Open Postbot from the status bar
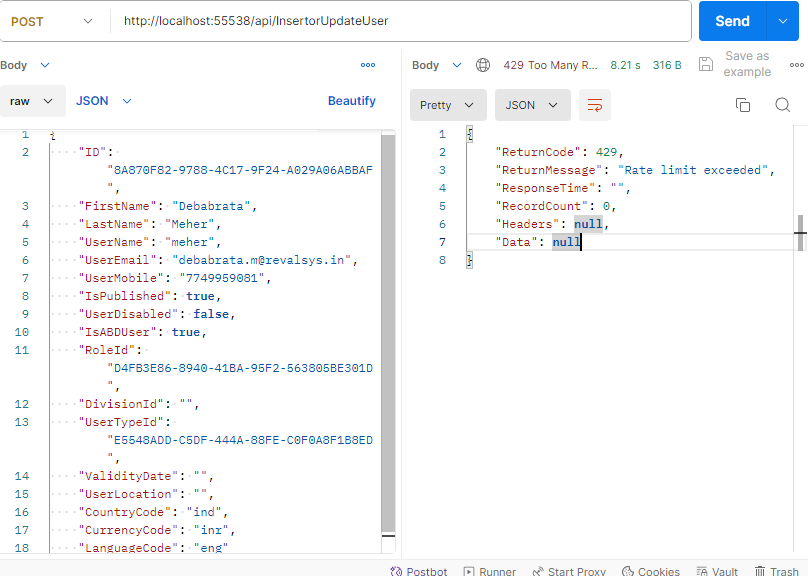Screen dimensions: 808x576 click(418, 571)
